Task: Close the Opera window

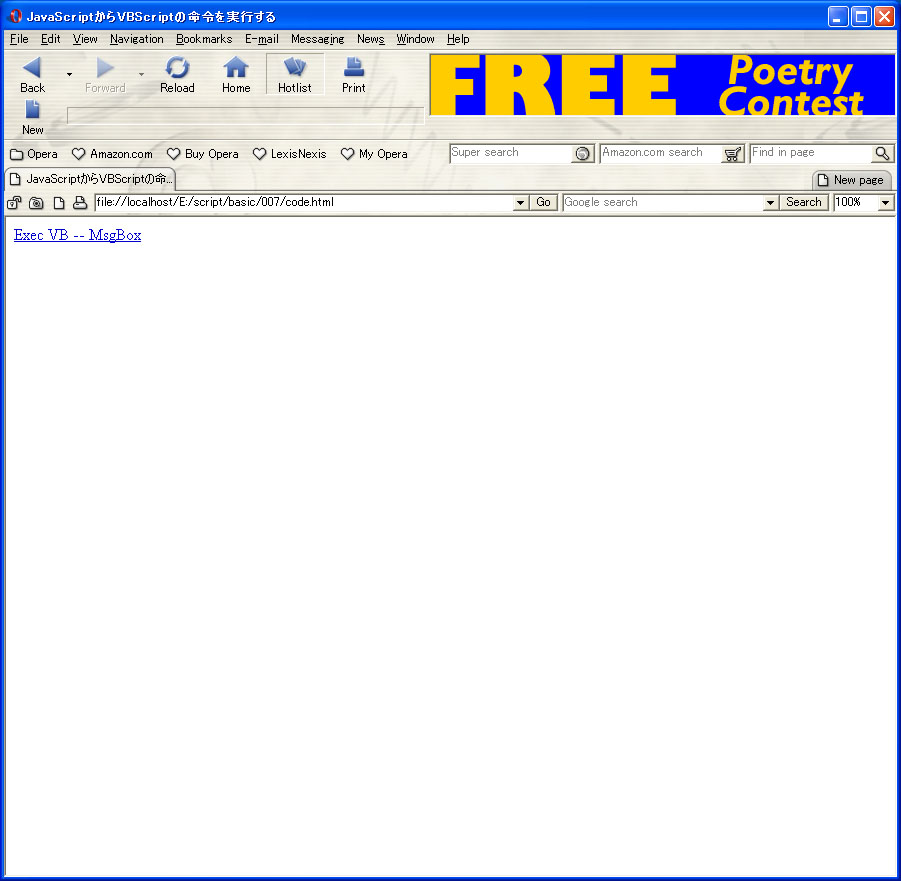Action: click(884, 17)
